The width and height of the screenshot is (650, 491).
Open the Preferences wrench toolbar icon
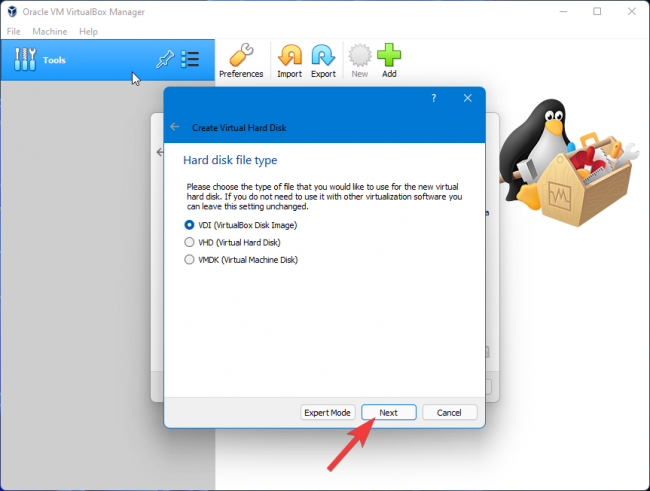coord(241,61)
